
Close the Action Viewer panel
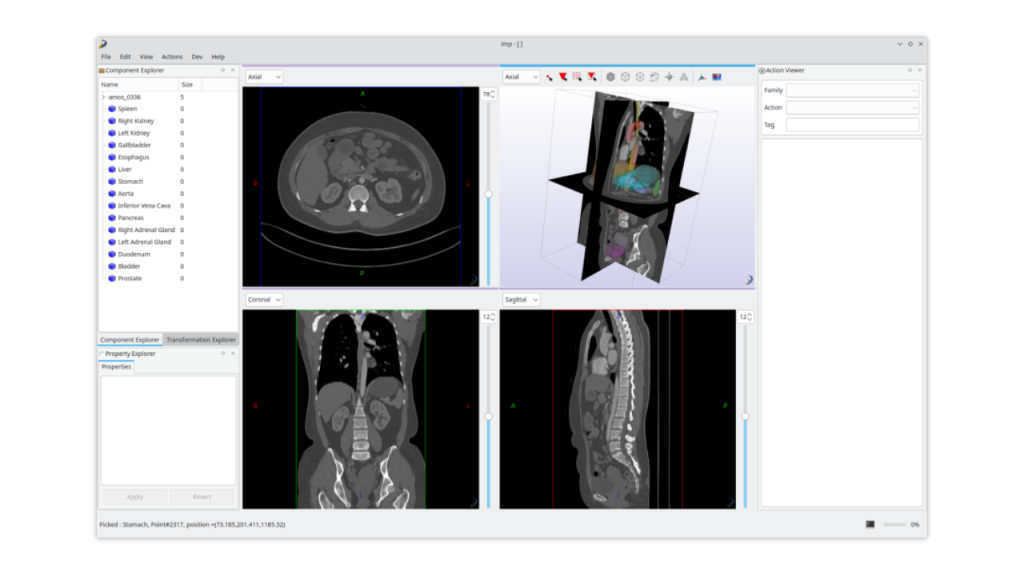click(921, 71)
